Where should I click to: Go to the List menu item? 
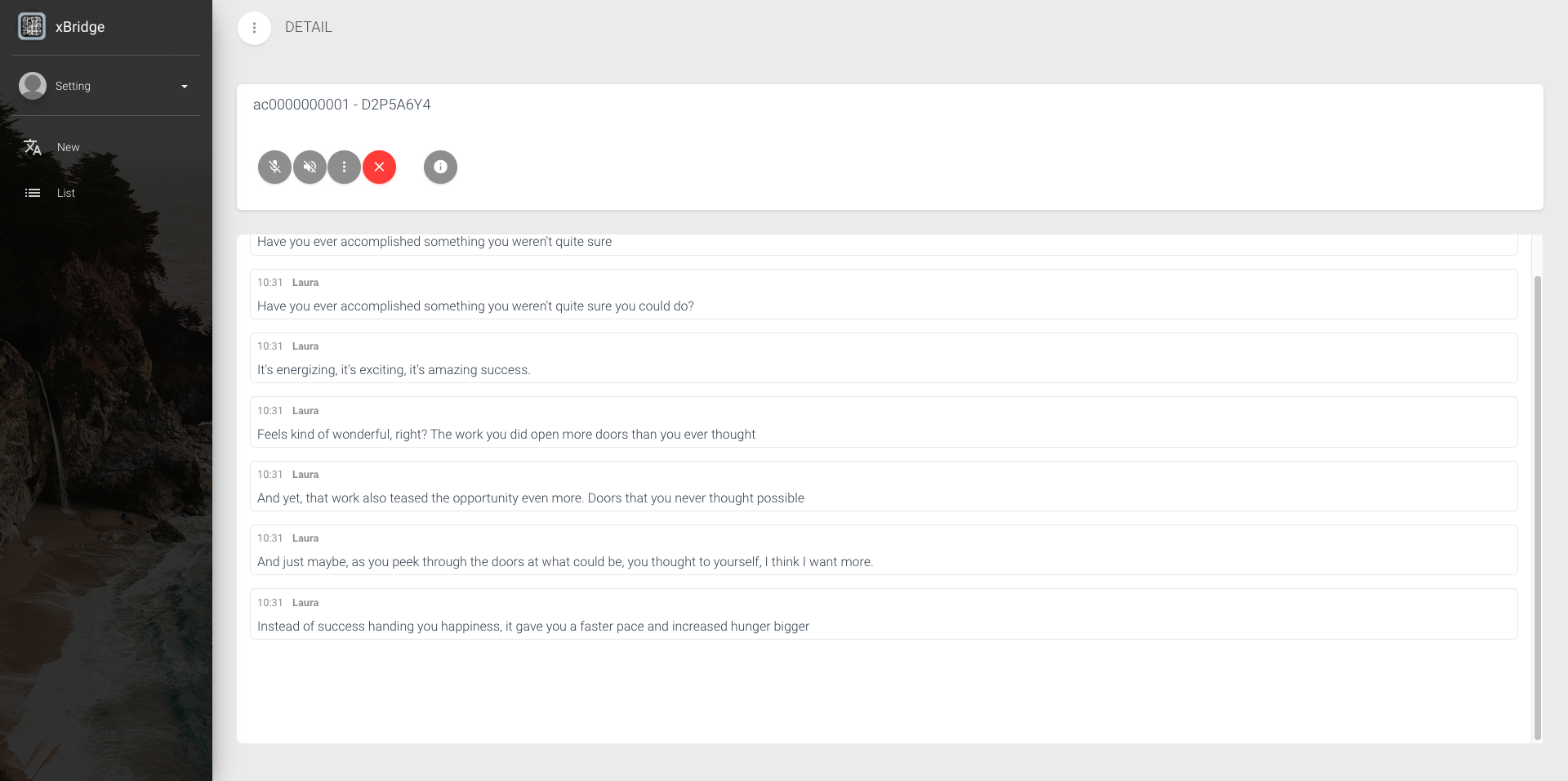[66, 193]
